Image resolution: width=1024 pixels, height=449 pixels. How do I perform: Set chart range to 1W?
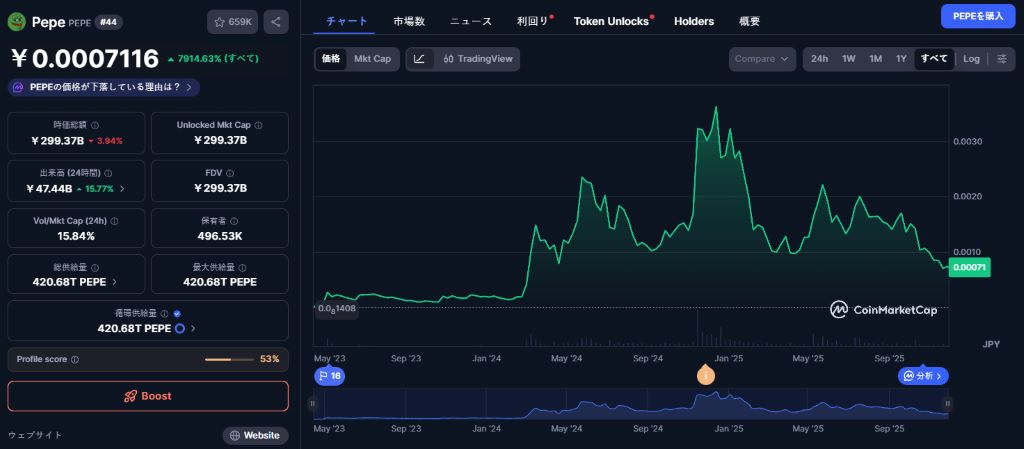tap(848, 59)
